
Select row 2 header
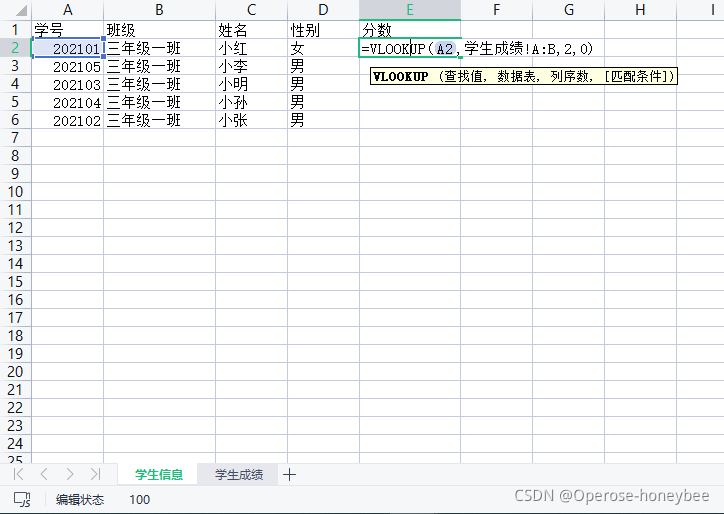[15, 48]
